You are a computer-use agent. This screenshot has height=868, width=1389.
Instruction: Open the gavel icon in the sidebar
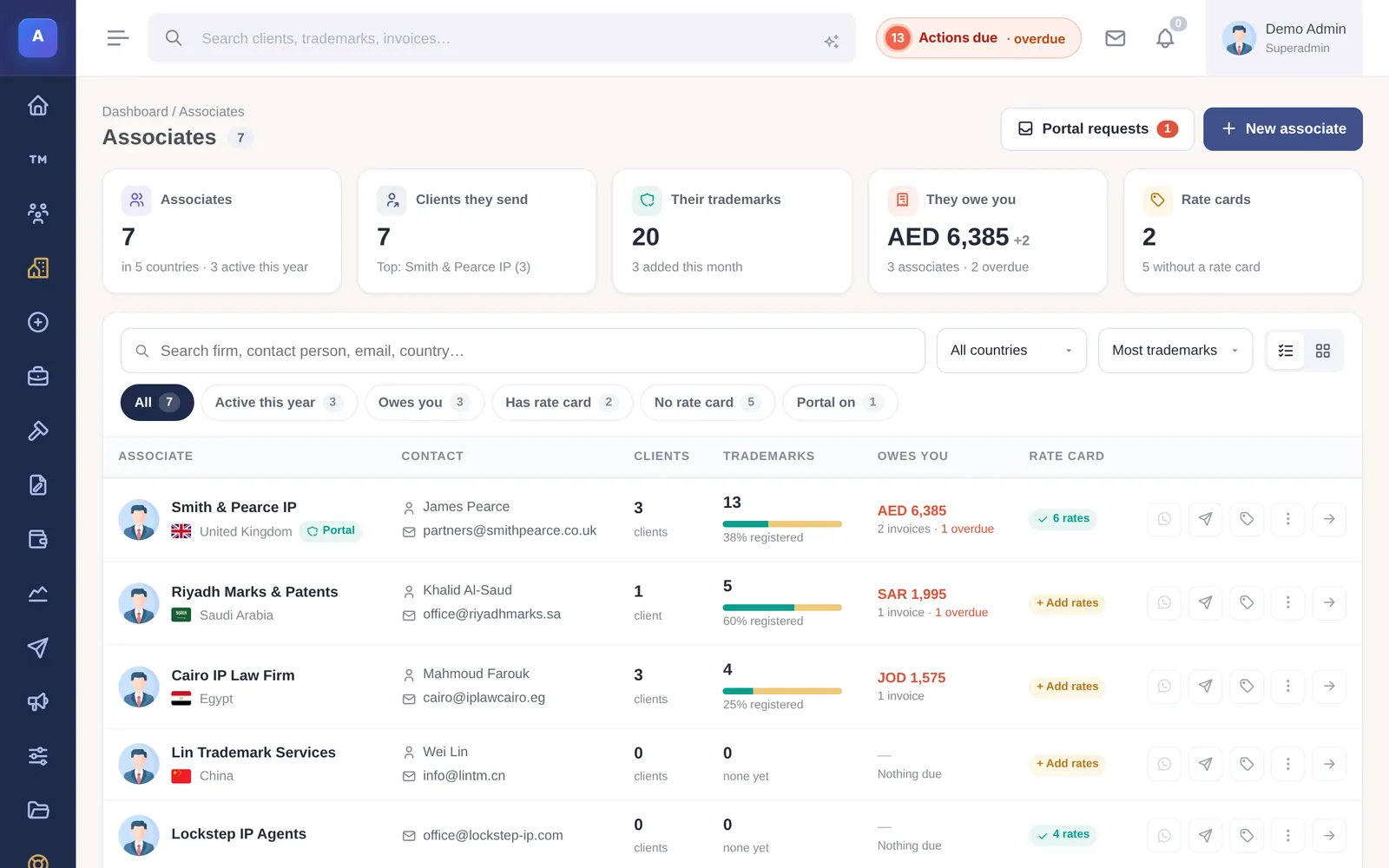coord(37,431)
